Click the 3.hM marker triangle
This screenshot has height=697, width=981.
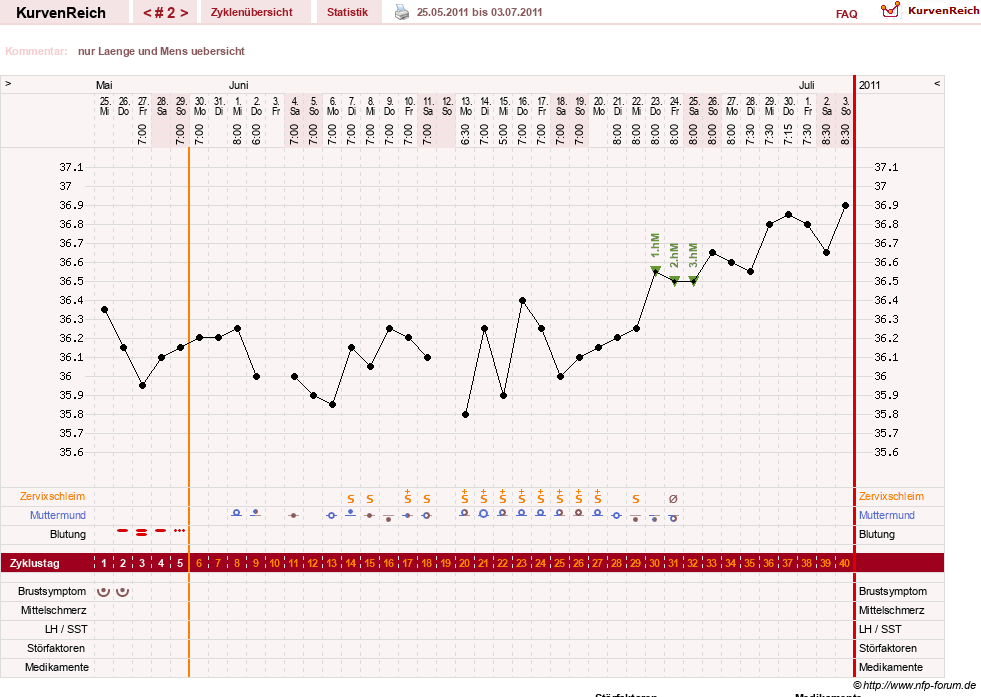point(693,280)
